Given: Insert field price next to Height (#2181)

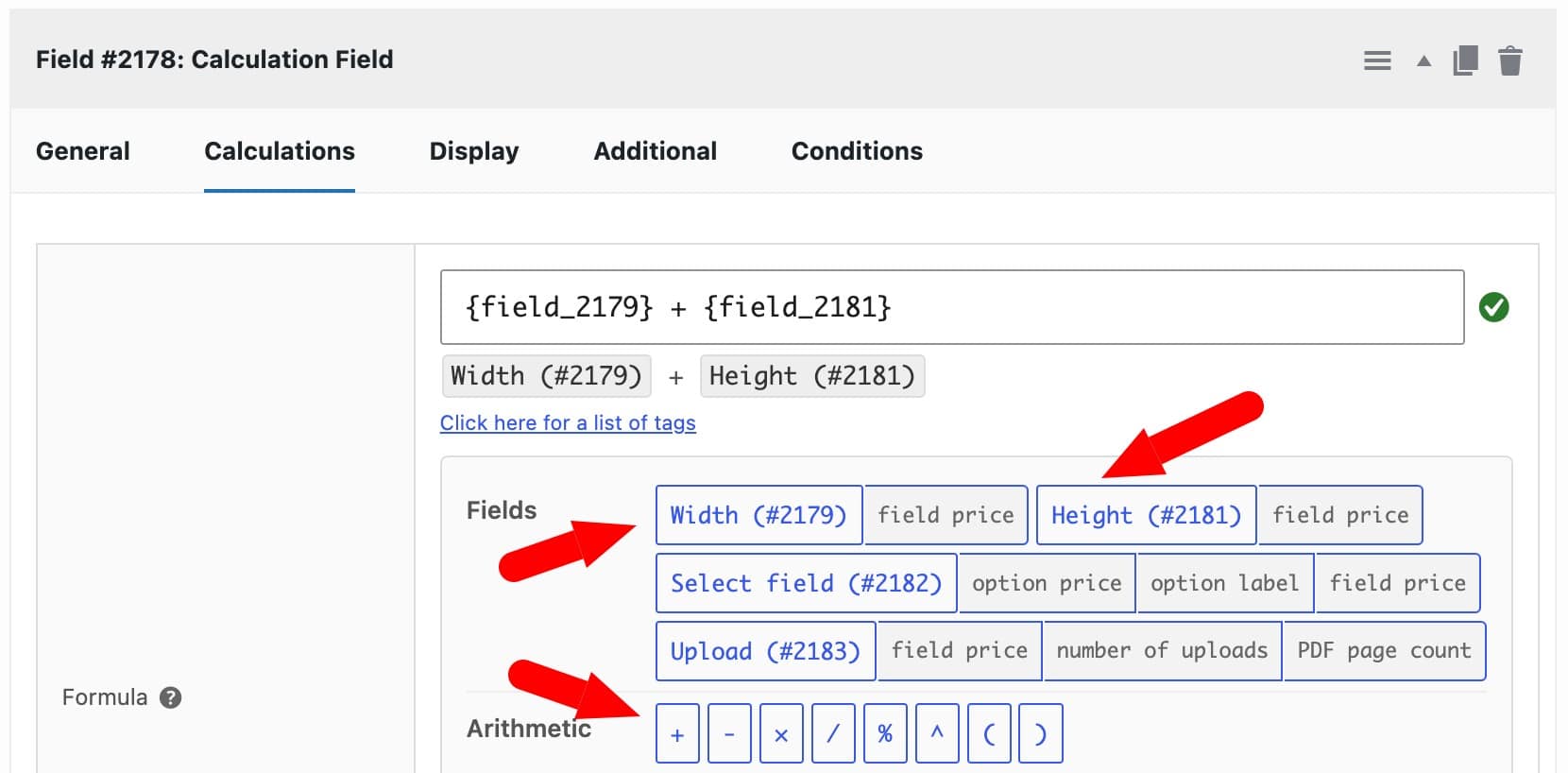Looking at the screenshot, I should click(1340, 515).
